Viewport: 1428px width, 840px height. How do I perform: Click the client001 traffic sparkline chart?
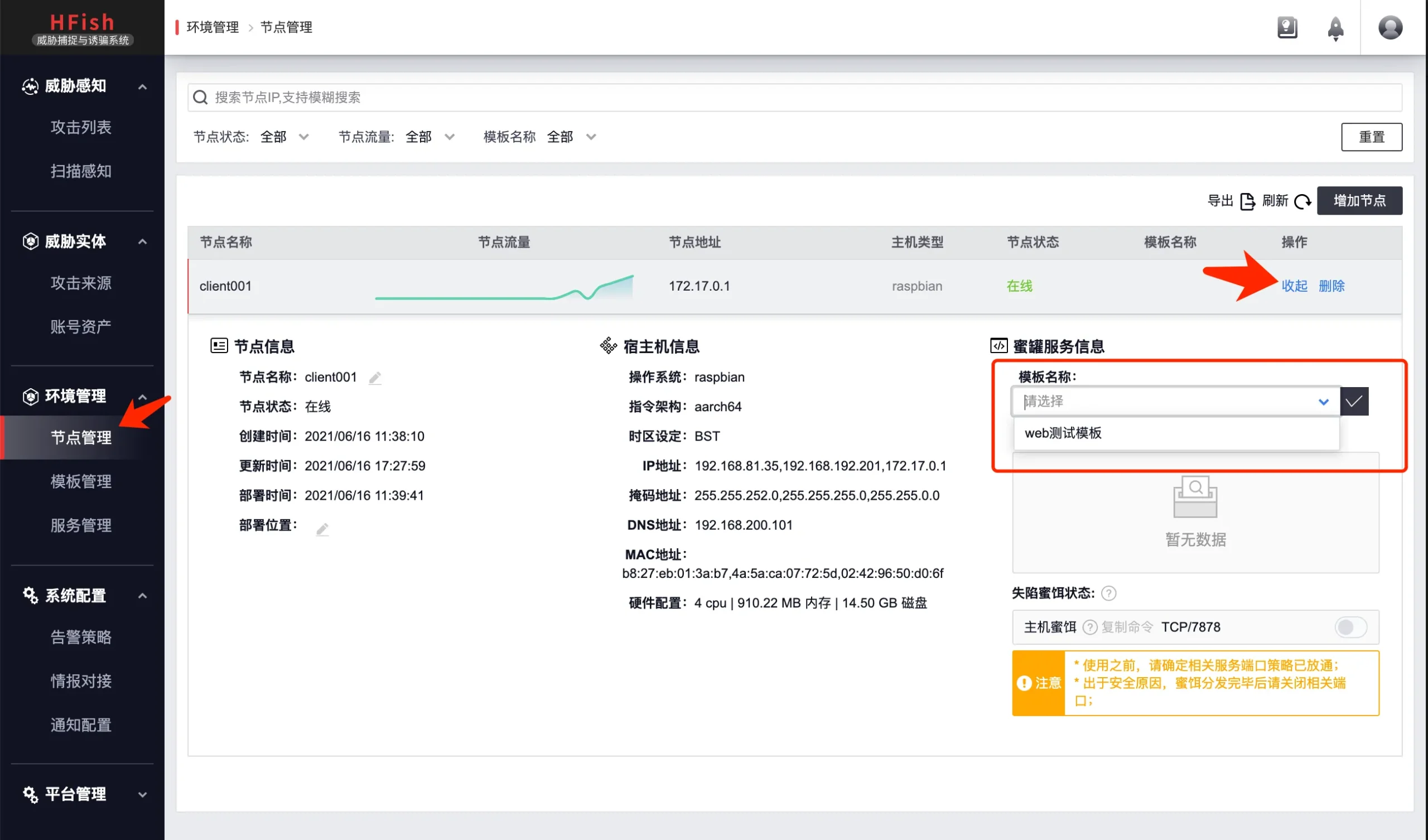pos(504,287)
